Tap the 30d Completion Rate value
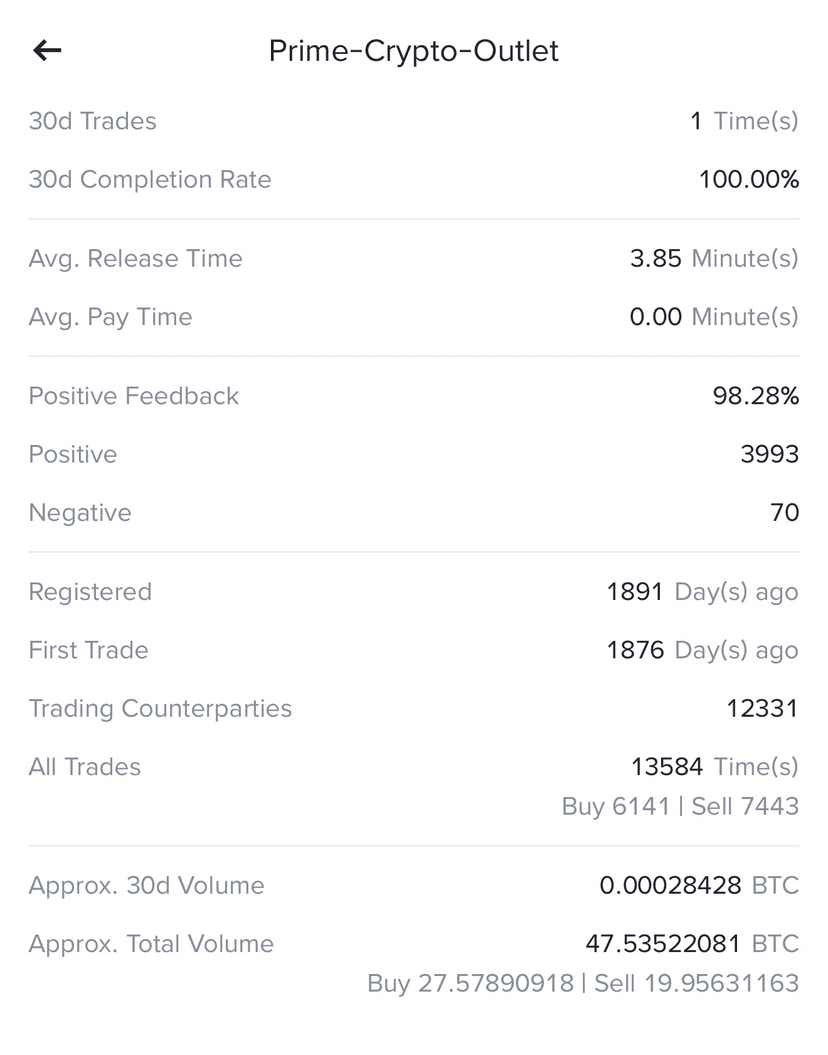The width and height of the screenshot is (828, 1055). tap(749, 180)
